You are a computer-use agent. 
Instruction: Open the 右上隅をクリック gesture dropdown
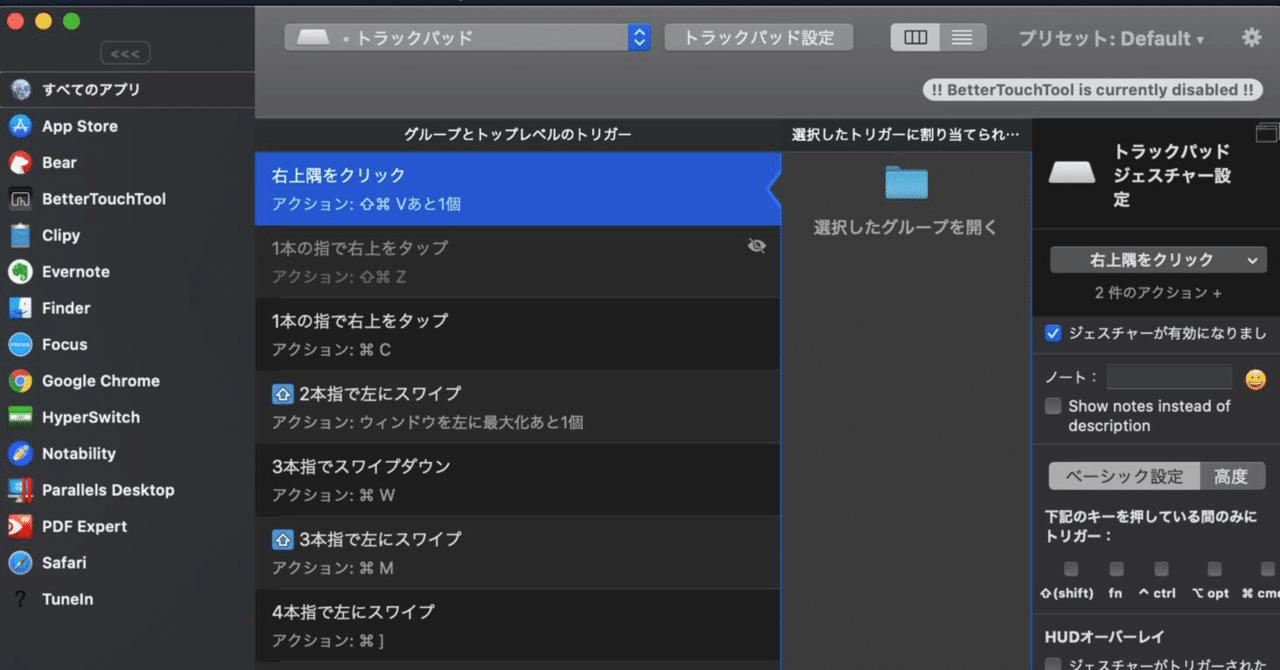(1159, 260)
